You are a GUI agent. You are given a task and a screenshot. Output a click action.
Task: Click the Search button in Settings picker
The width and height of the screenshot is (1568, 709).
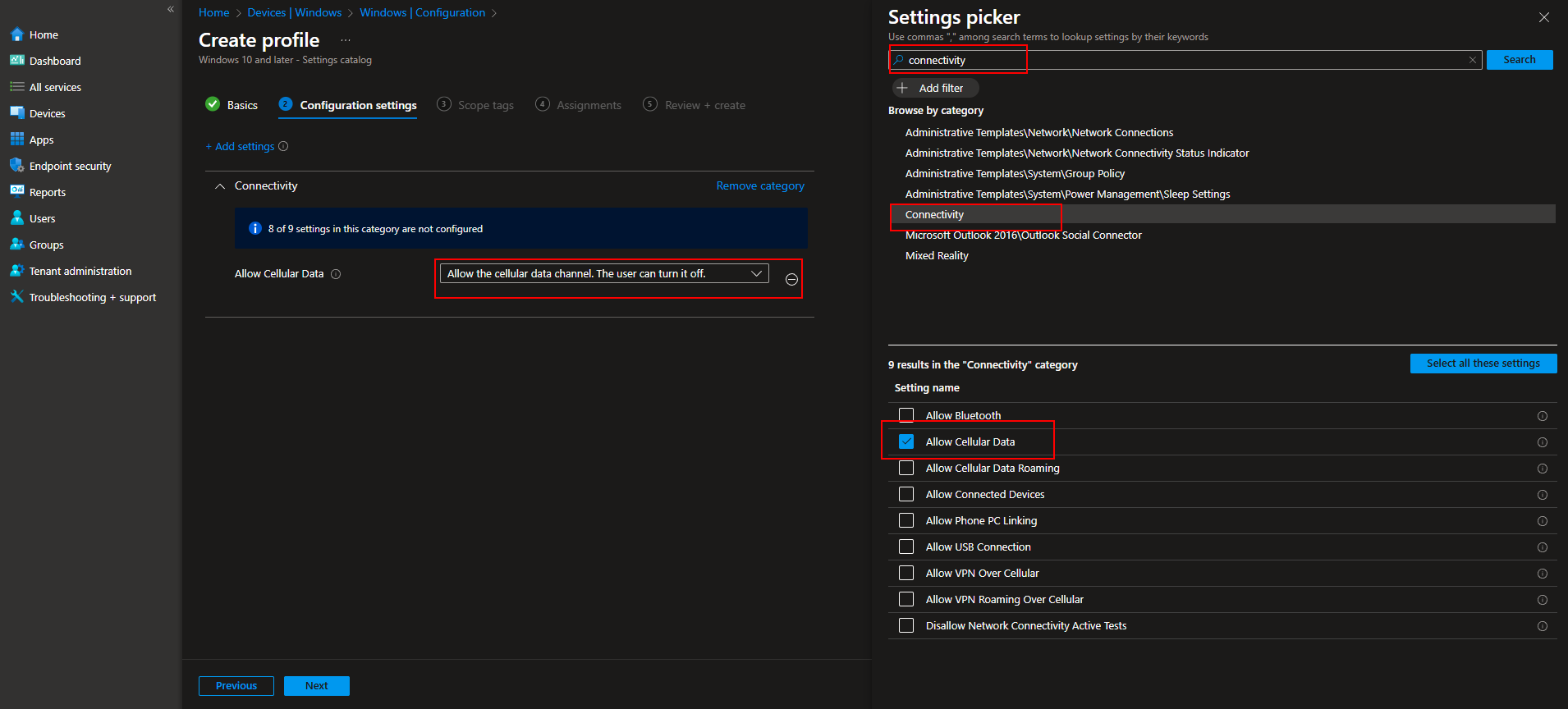pyautogui.click(x=1520, y=60)
